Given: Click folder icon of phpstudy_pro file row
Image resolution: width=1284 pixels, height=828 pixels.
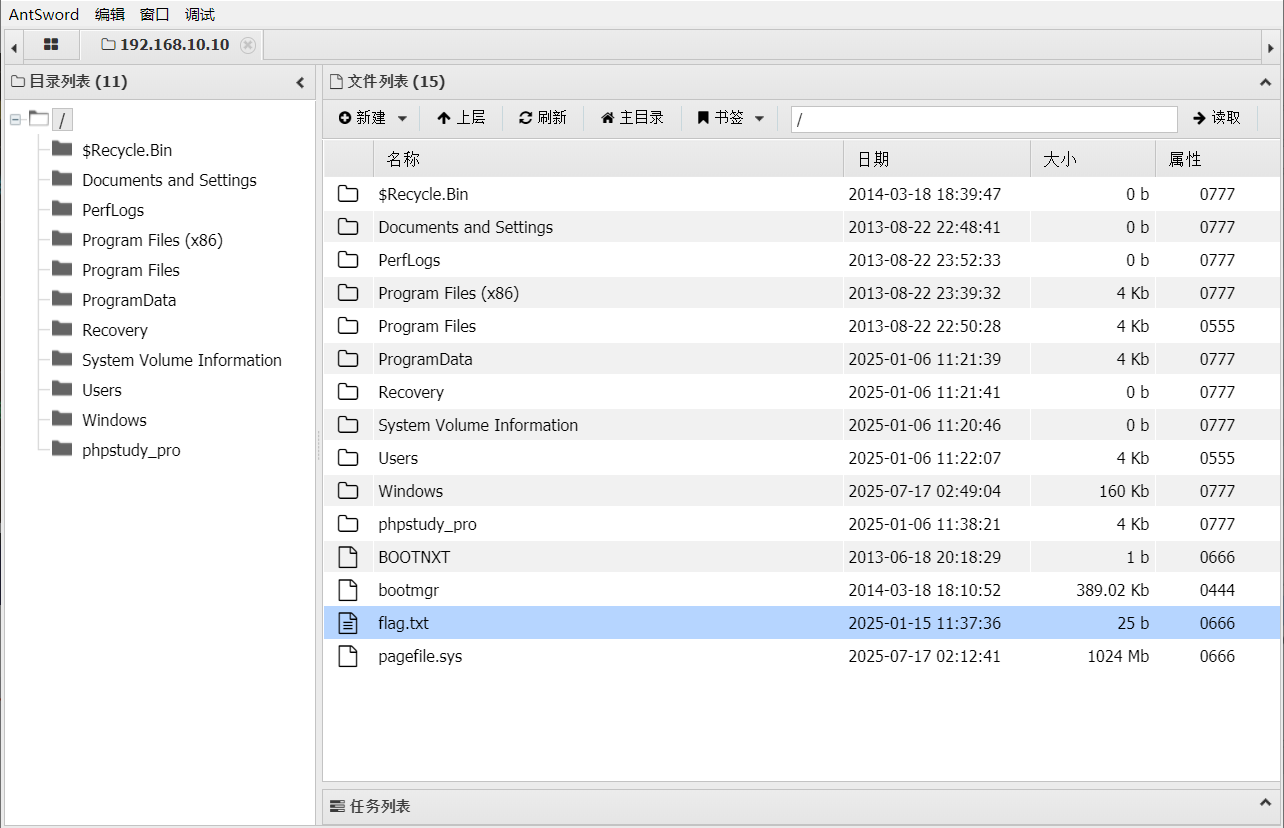Looking at the screenshot, I should [348, 524].
